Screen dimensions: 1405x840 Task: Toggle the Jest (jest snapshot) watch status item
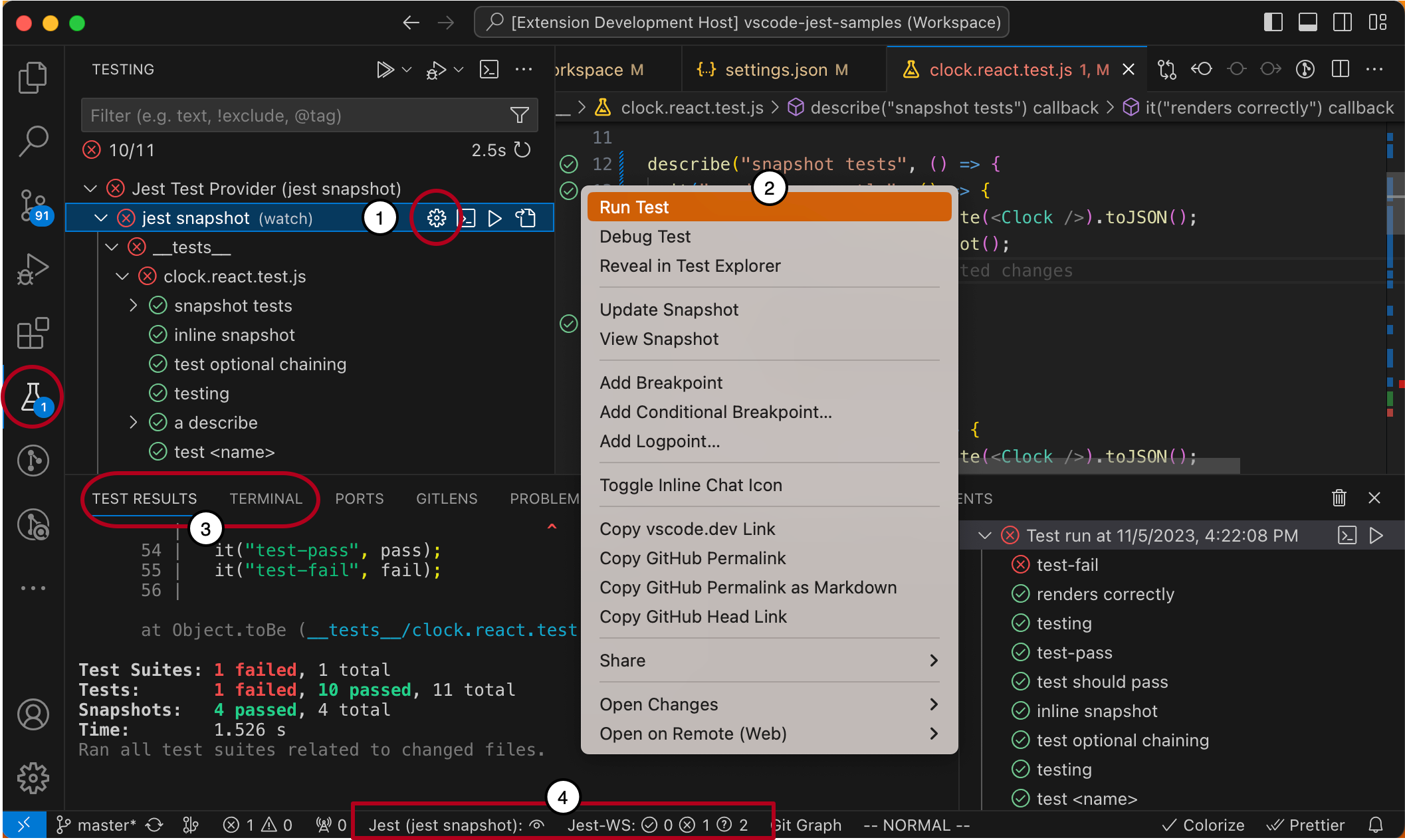(456, 825)
